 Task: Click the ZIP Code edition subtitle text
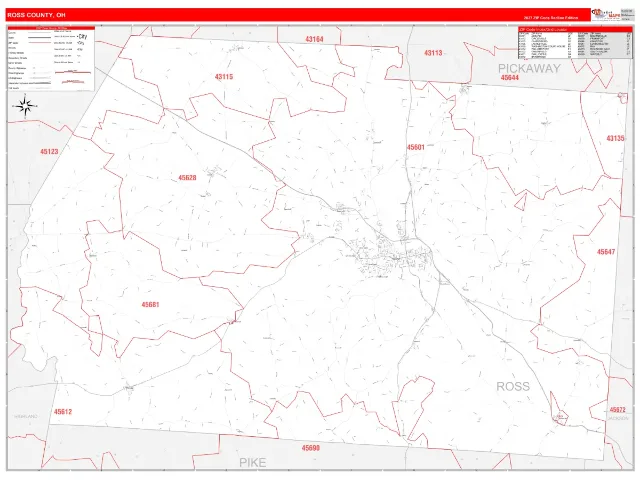click(551, 18)
